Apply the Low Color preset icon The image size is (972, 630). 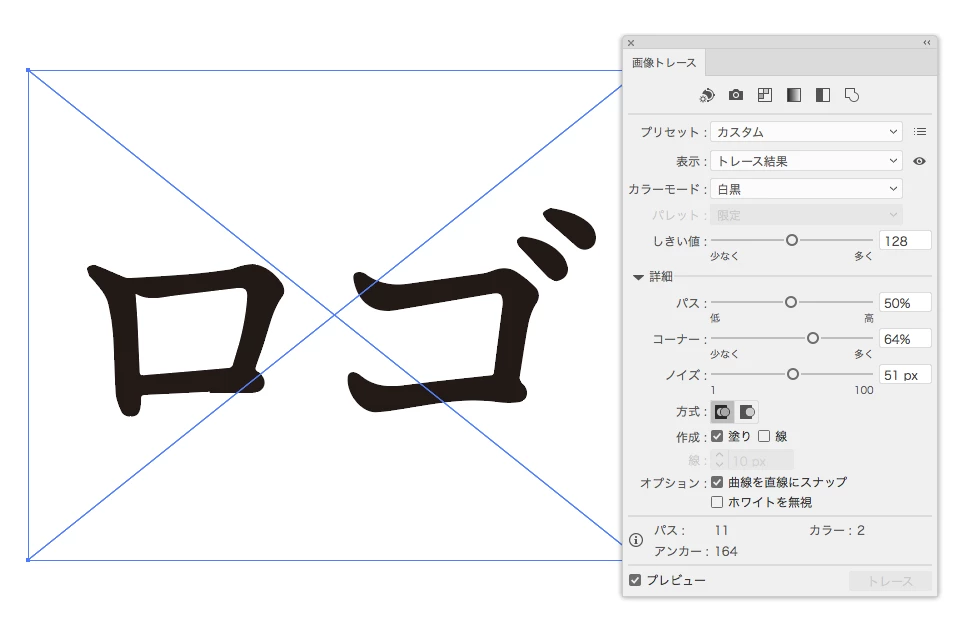point(765,95)
